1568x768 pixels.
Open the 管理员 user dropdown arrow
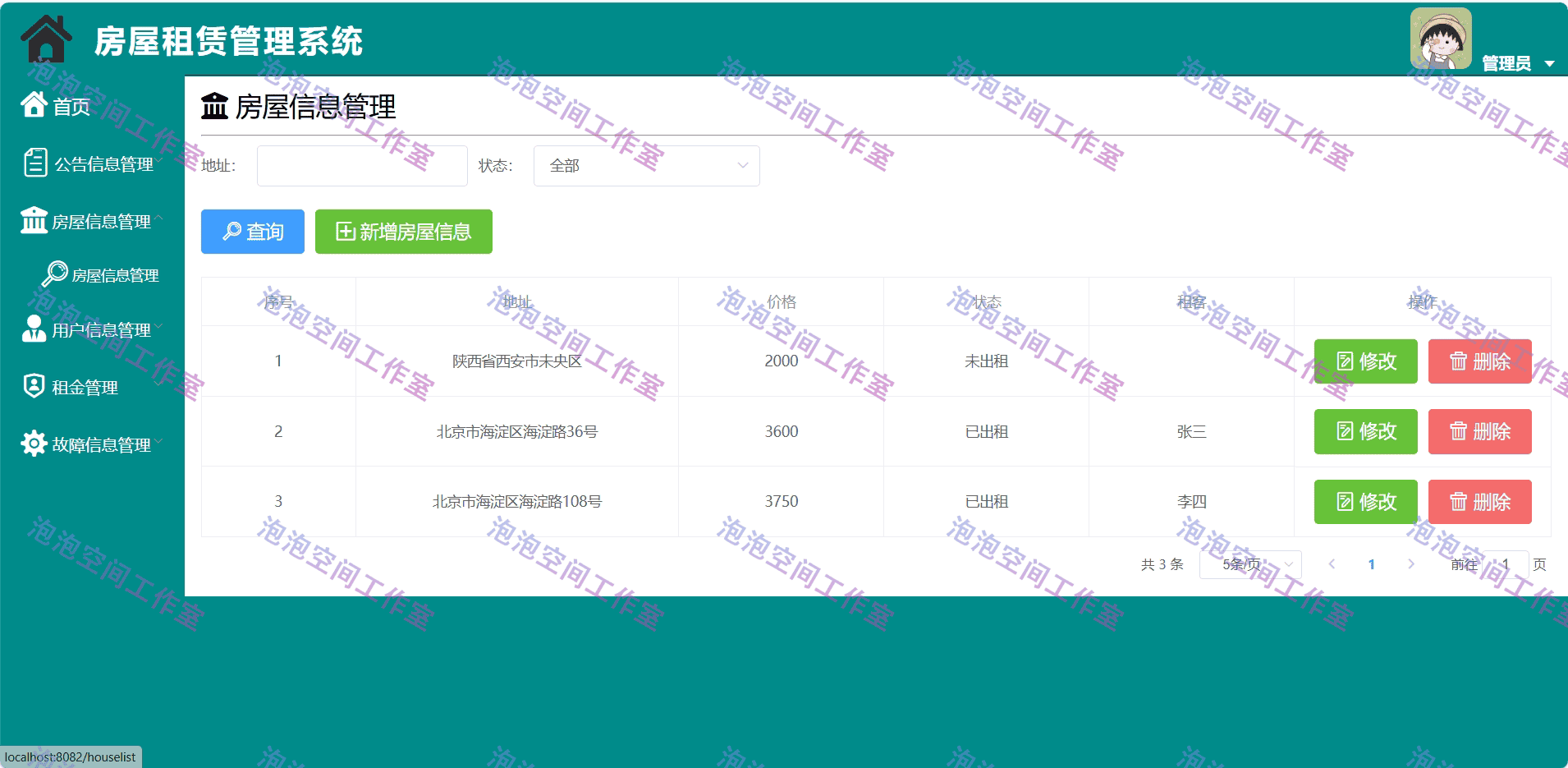pos(1549,64)
